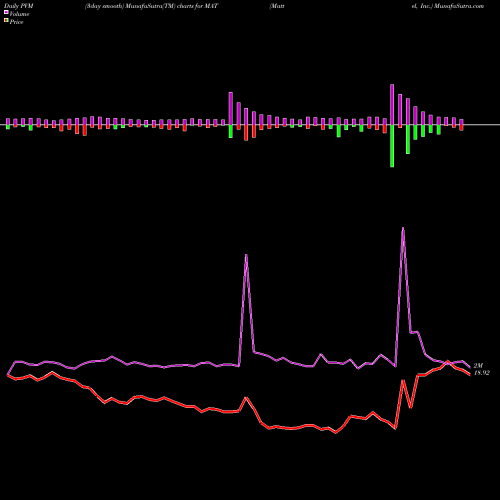500x500 pixels.
Task: Click the tallest magenta volume line peak
Action: [x=403, y=228]
